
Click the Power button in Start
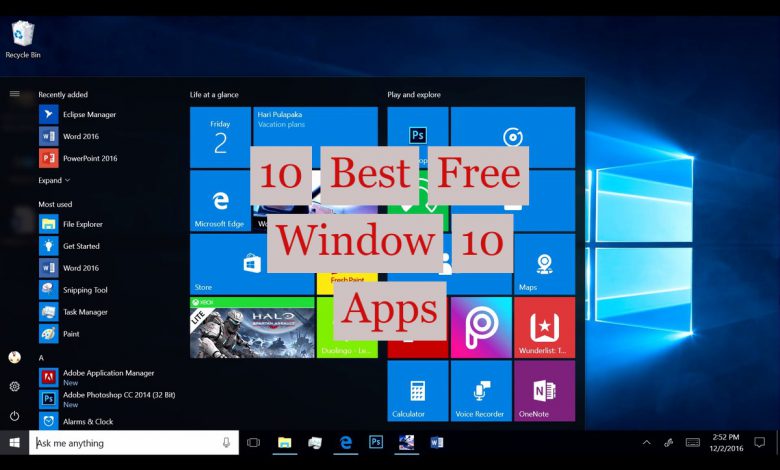pyautogui.click(x=14, y=416)
